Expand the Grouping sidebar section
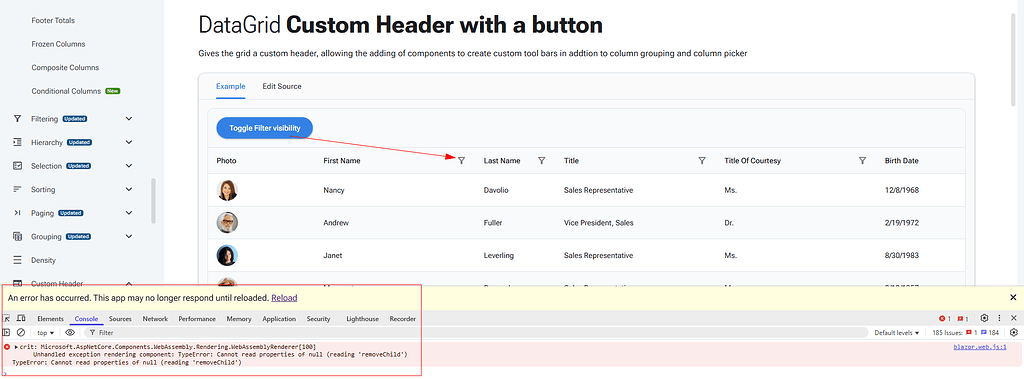 coord(129,237)
